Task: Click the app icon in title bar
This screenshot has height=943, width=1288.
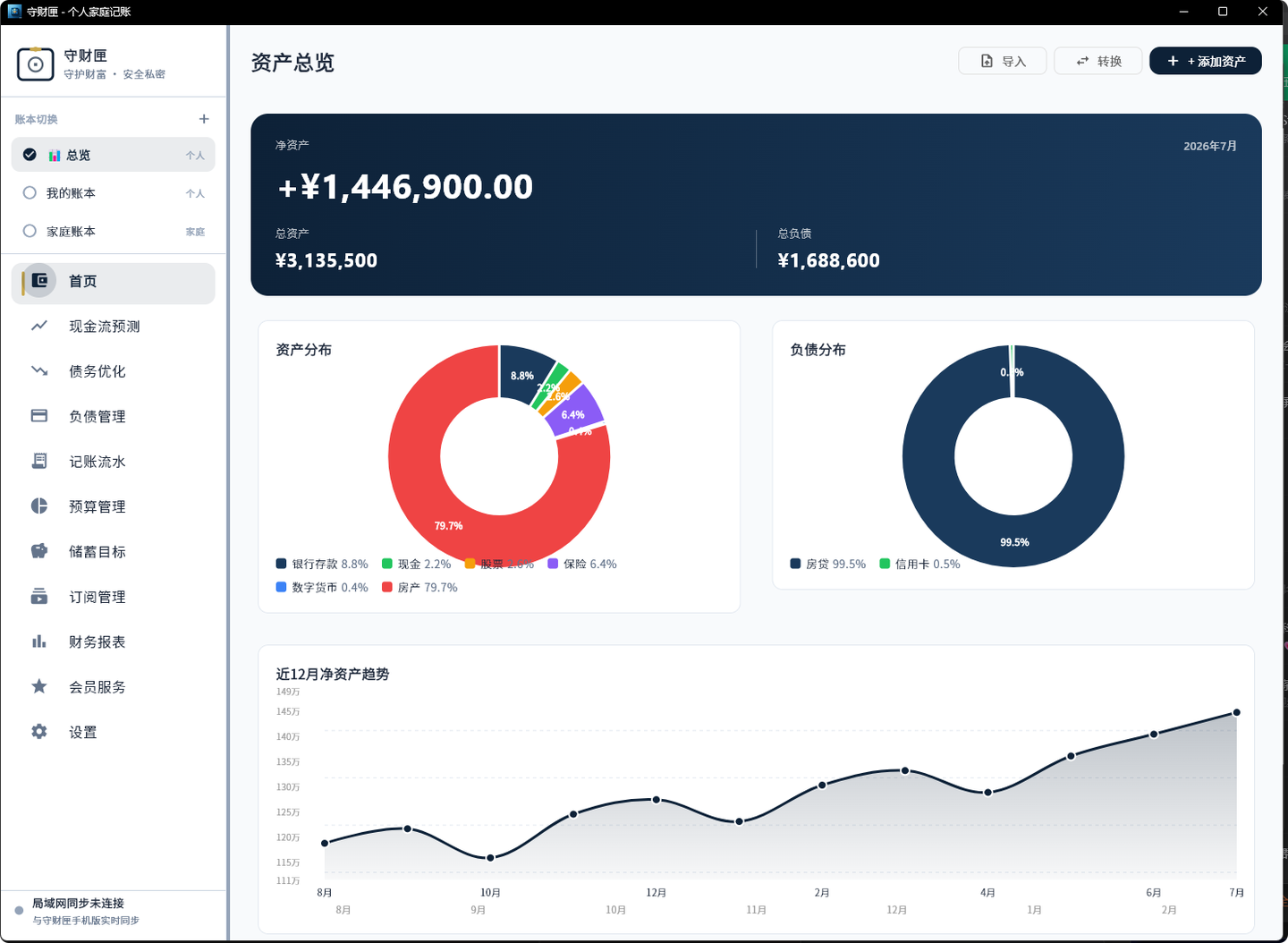Action: [x=14, y=12]
